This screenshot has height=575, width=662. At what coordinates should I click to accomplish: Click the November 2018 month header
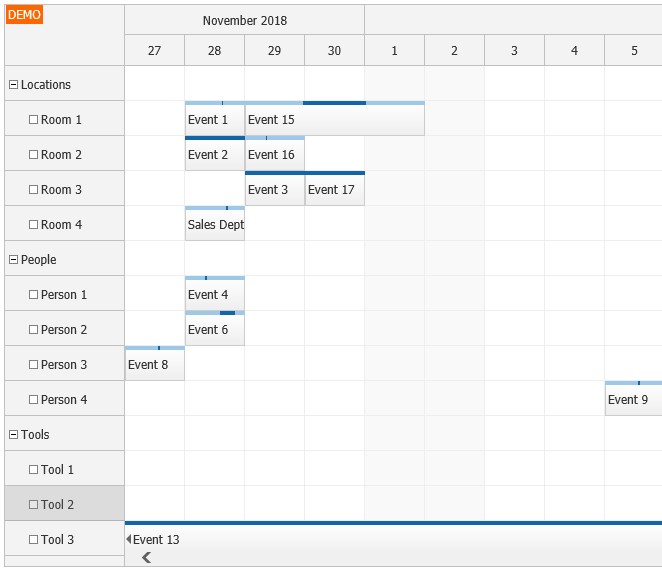click(244, 20)
